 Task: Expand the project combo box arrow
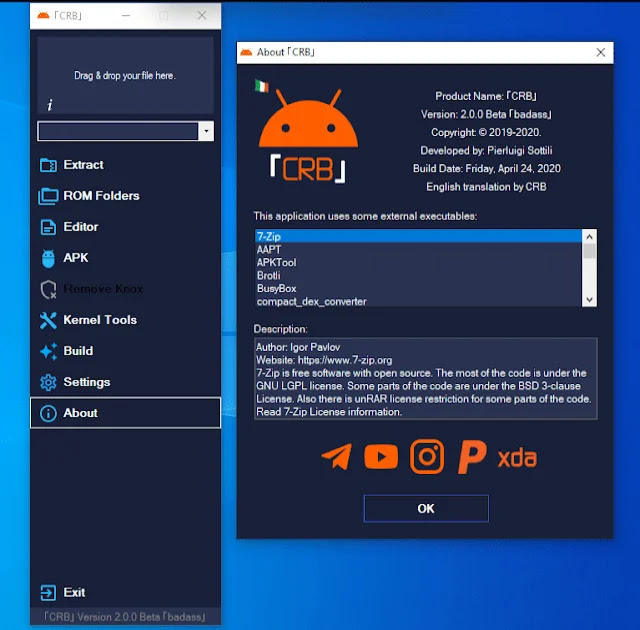(206, 131)
